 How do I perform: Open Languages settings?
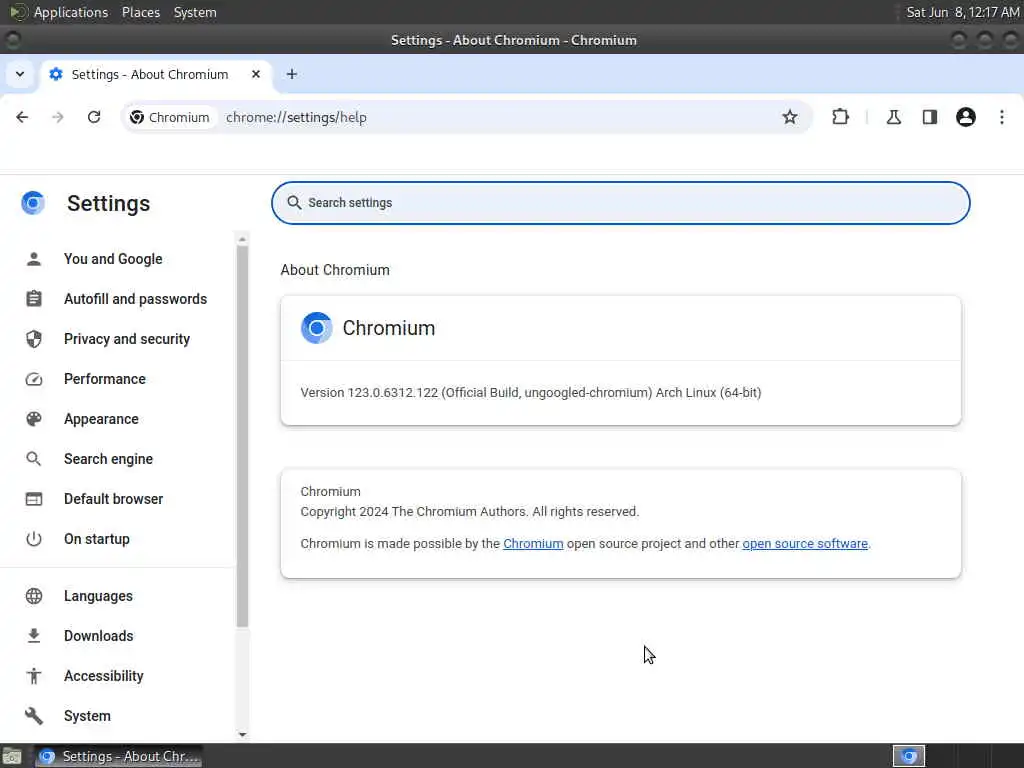pos(98,596)
